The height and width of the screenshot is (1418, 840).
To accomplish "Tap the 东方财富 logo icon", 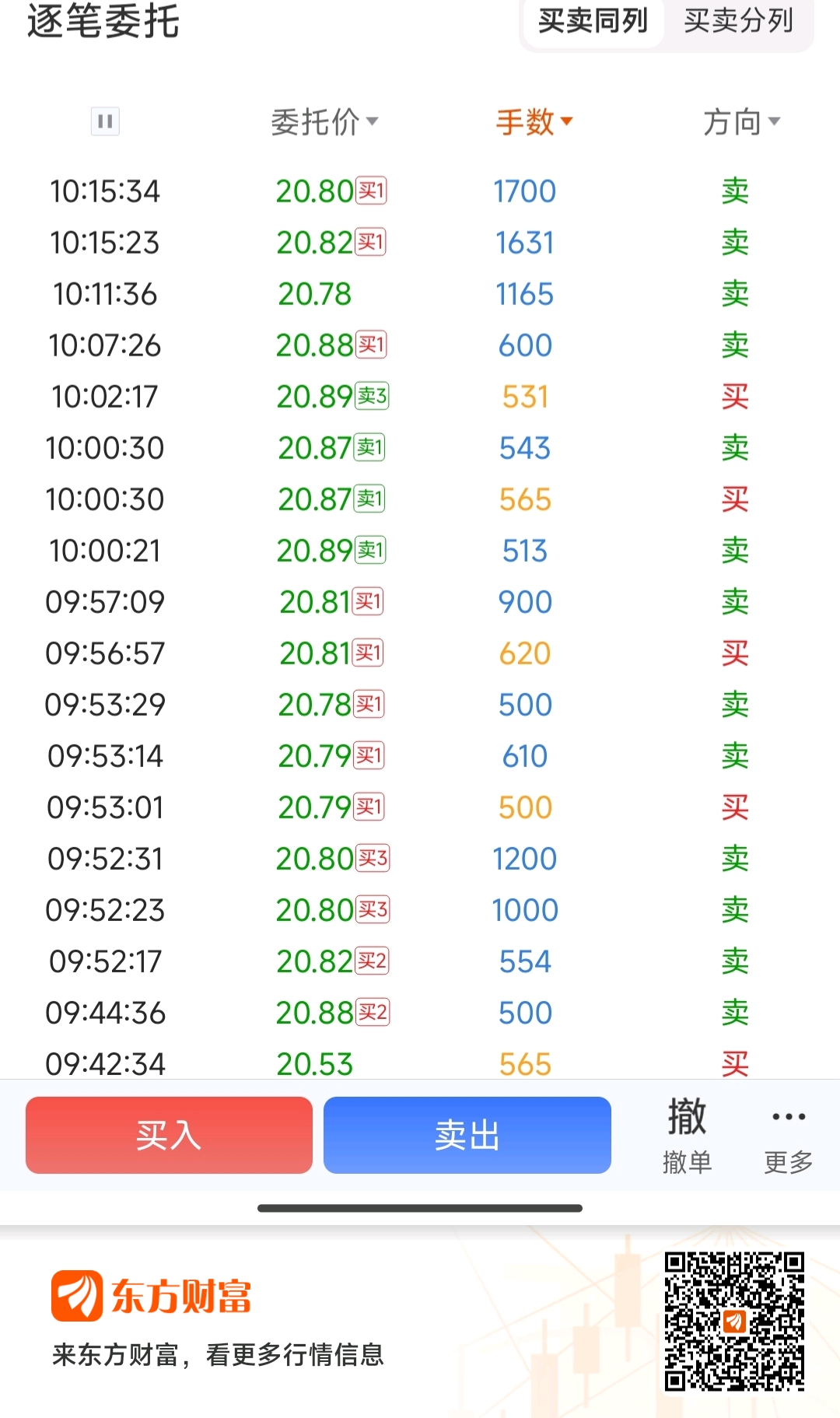I will [76, 1296].
